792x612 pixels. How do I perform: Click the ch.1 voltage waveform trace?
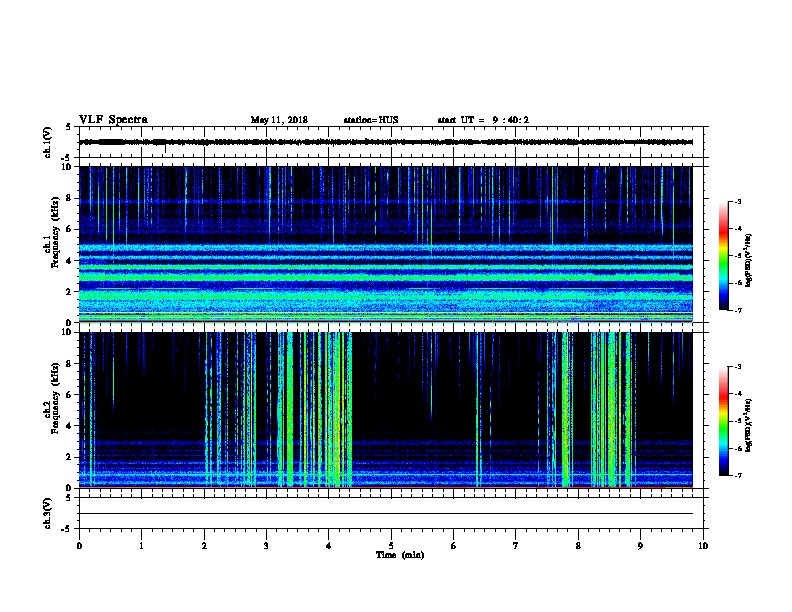[386, 142]
